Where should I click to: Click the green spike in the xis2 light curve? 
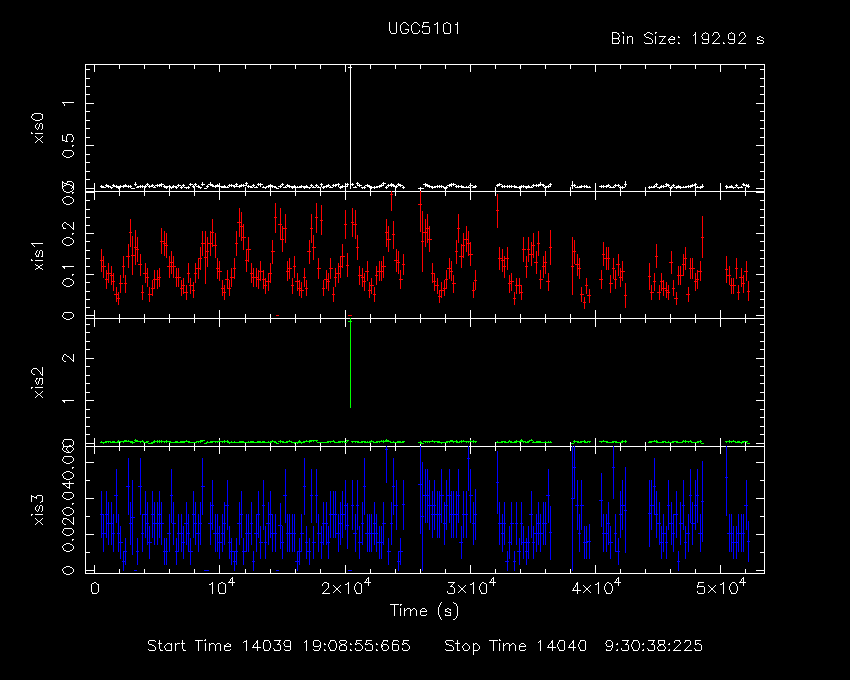point(350,364)
